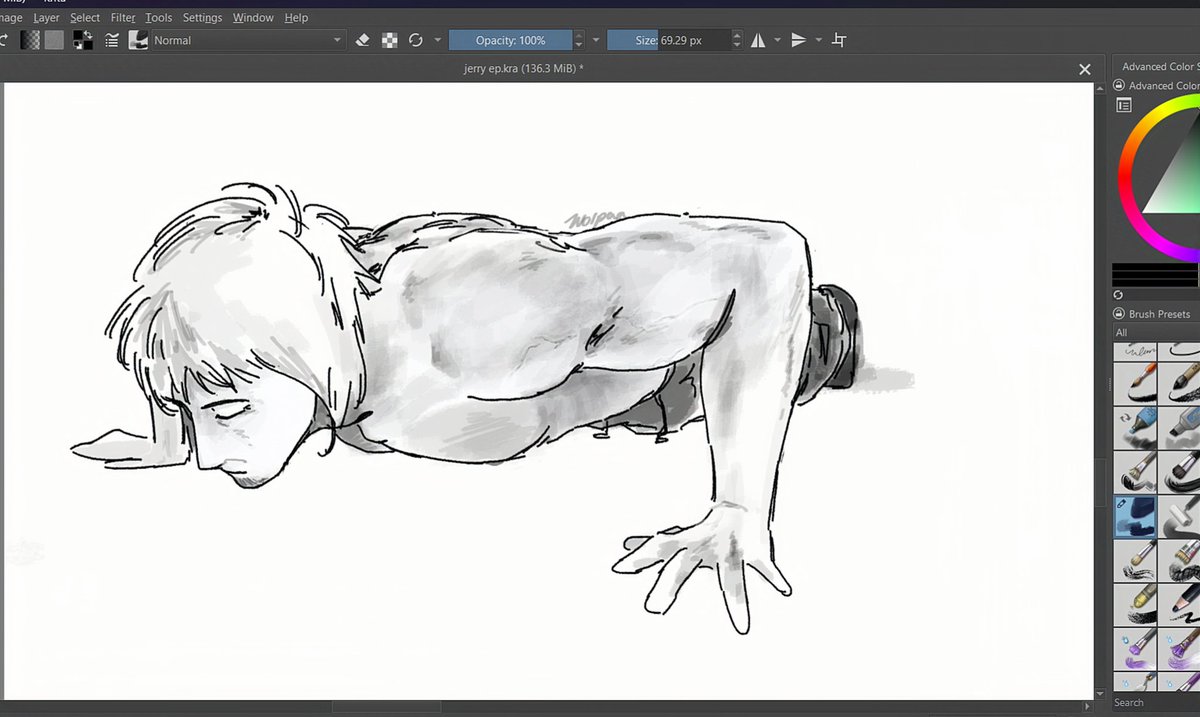Screen dimensions: 1200x717
Task: Toggle eraser mode
Action: (363, 40)
